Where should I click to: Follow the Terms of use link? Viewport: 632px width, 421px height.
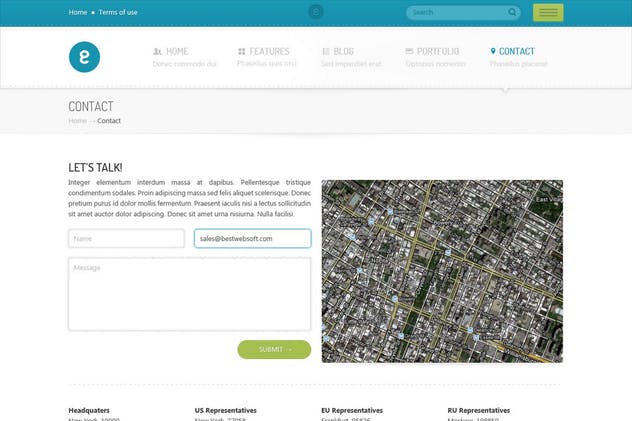[x=119, y=12]
